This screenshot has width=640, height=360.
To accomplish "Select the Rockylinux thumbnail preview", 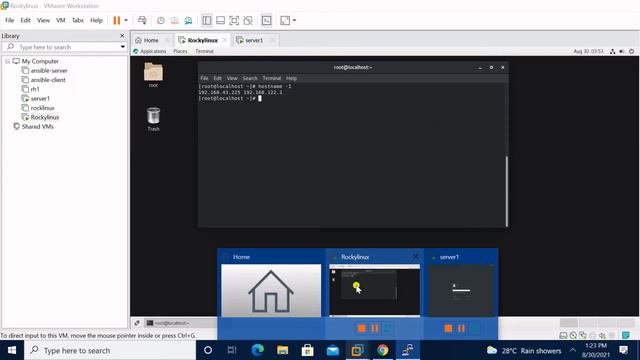I will 374,290.
